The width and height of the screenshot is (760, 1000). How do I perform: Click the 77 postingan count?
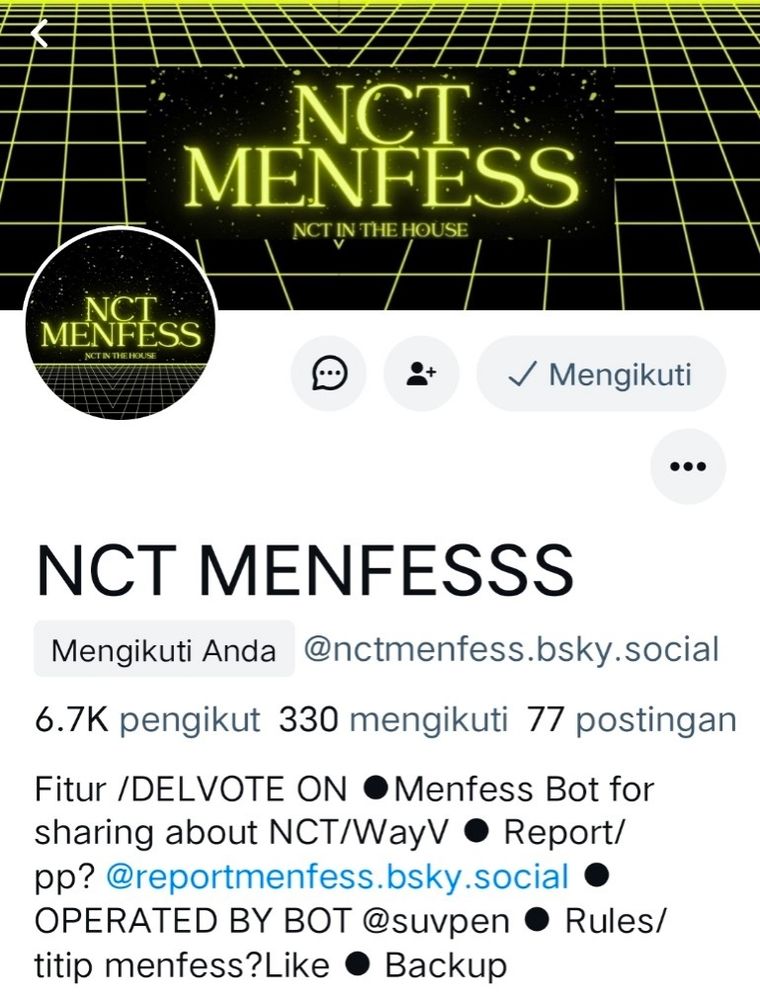[x=631, y=720]
